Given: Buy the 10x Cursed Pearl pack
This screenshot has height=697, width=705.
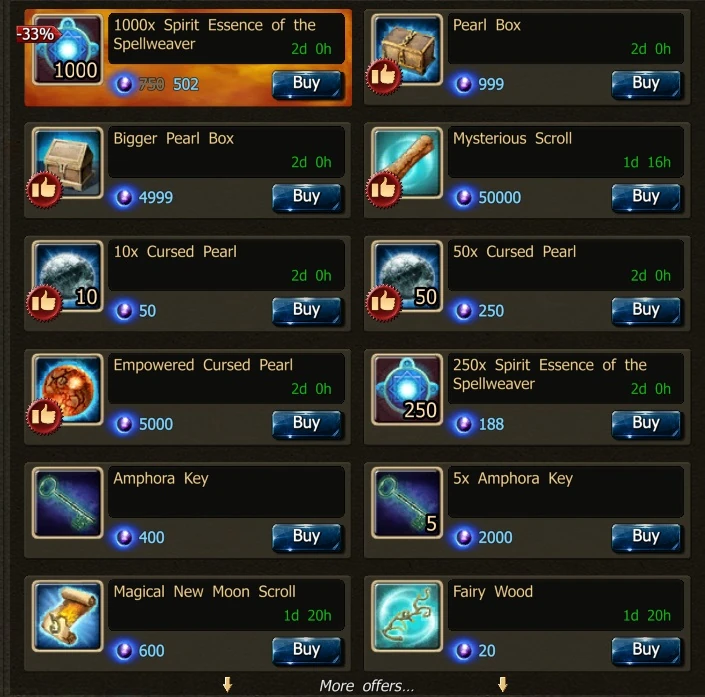Looking at the screenshot, I should point(307,310).
